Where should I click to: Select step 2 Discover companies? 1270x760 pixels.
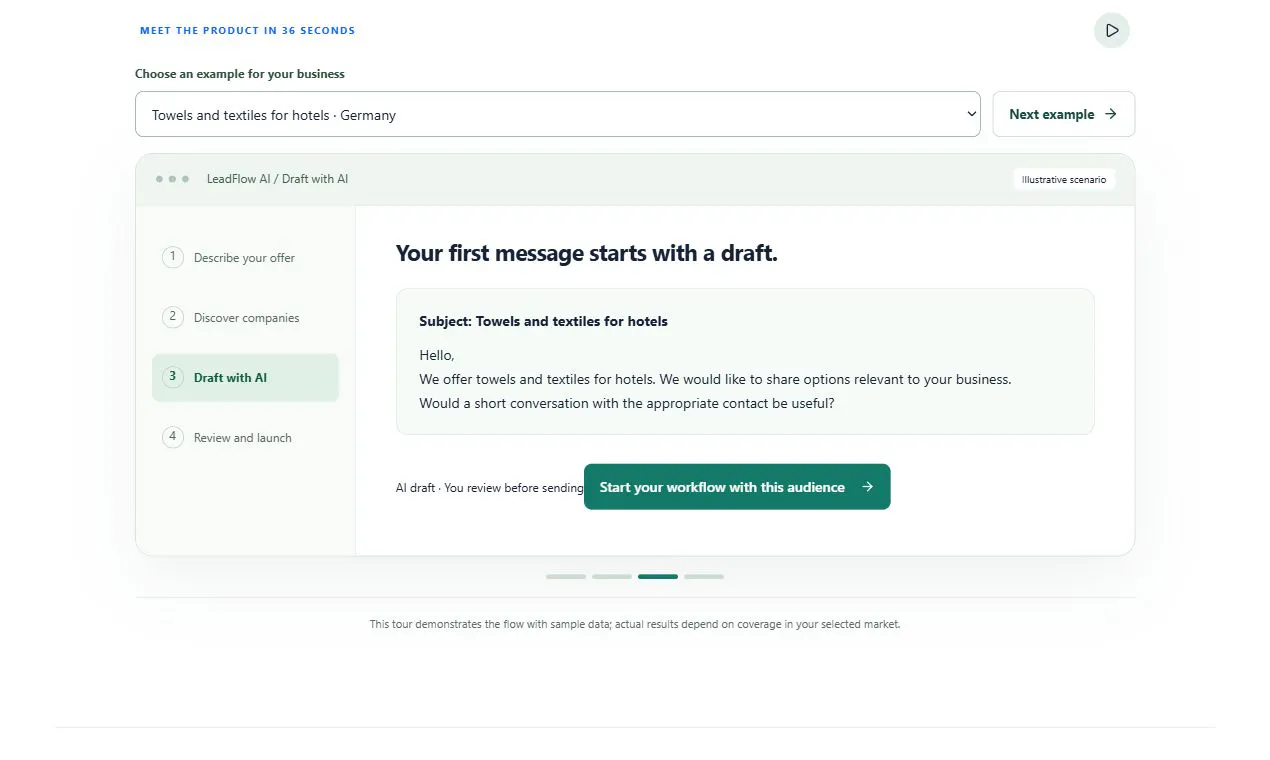[x=245, y=318]
